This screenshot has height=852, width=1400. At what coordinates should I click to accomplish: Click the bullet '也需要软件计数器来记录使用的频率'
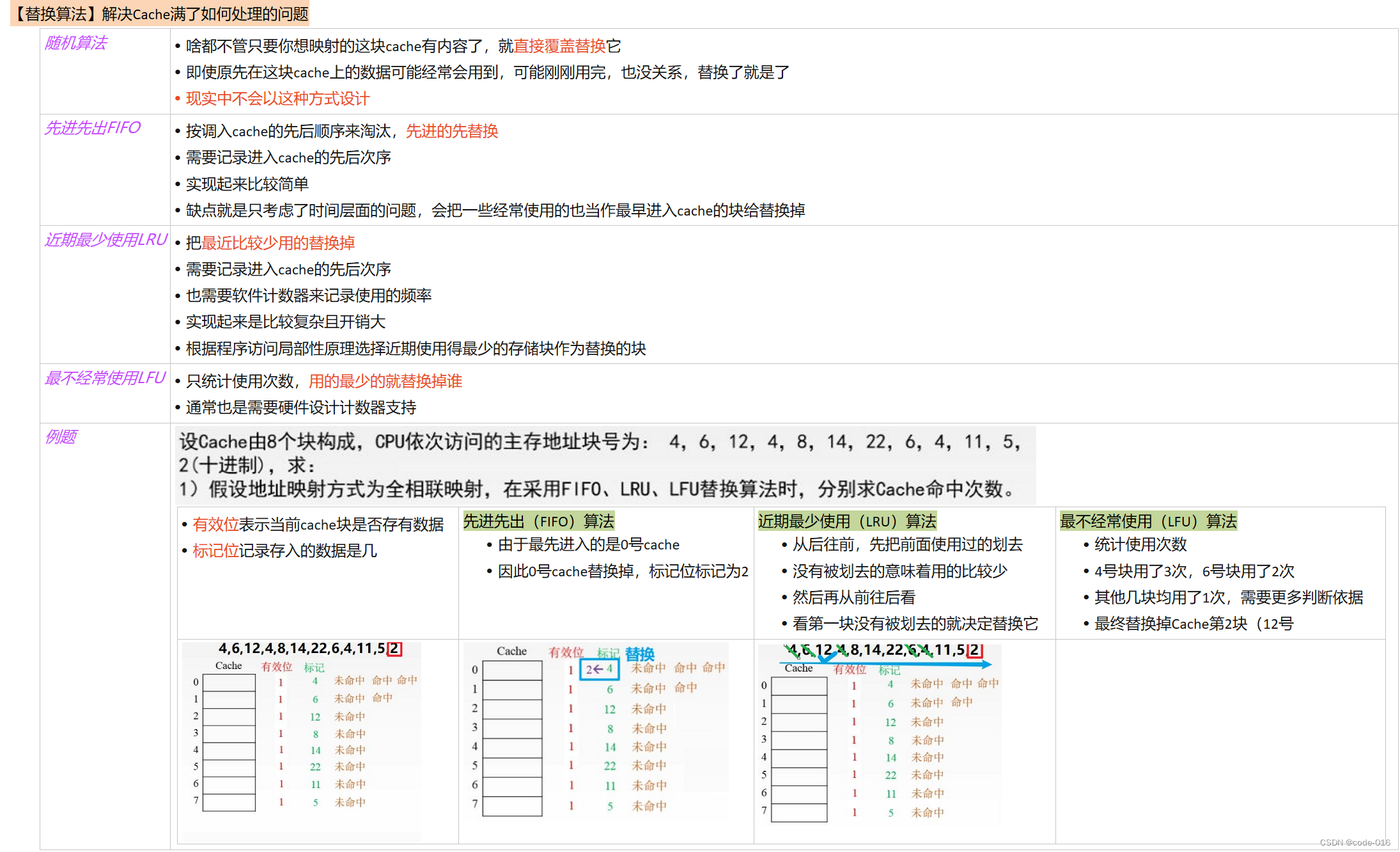click(308, 296)
